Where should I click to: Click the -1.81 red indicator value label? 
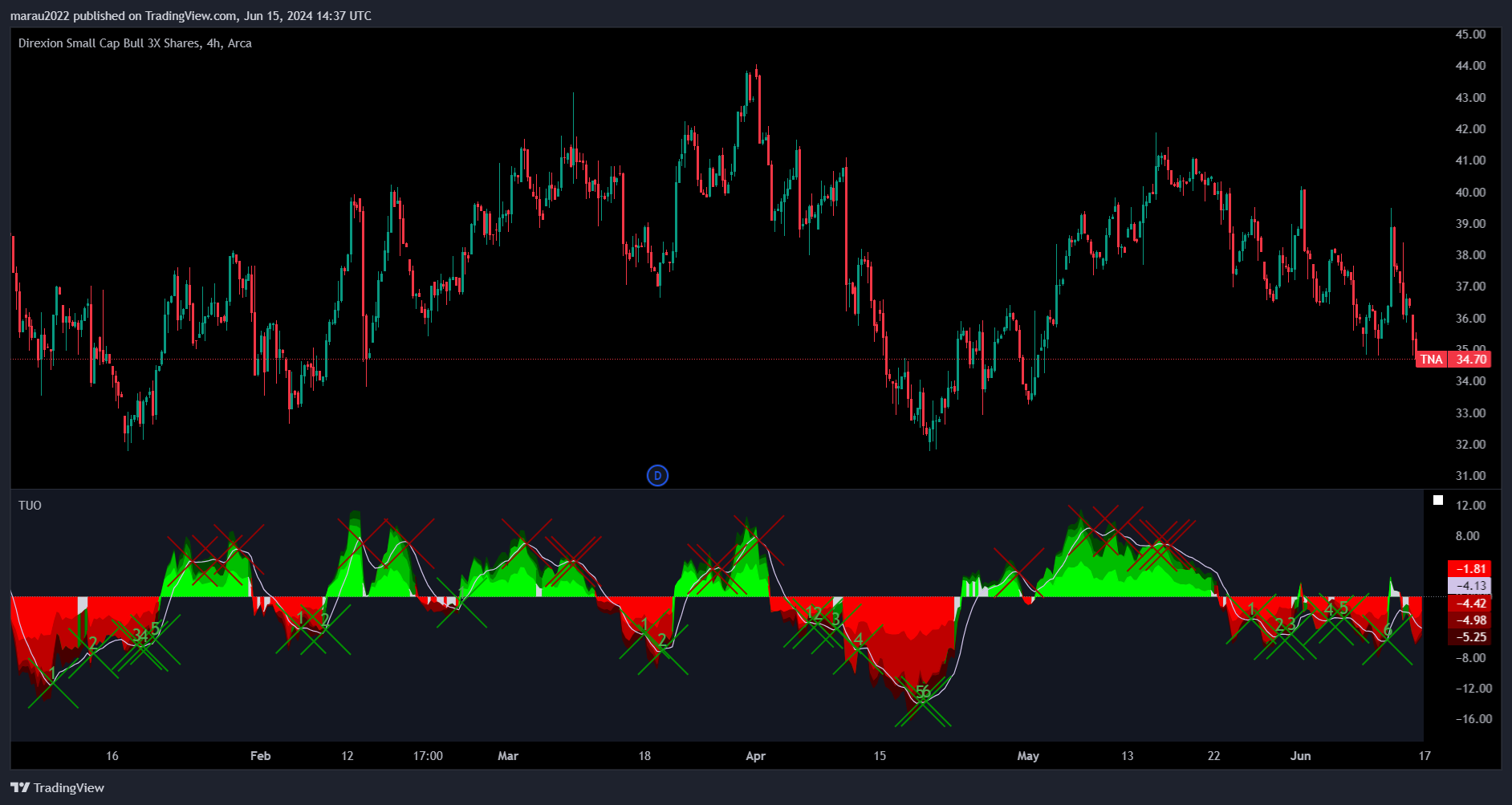click(1469, 568)
